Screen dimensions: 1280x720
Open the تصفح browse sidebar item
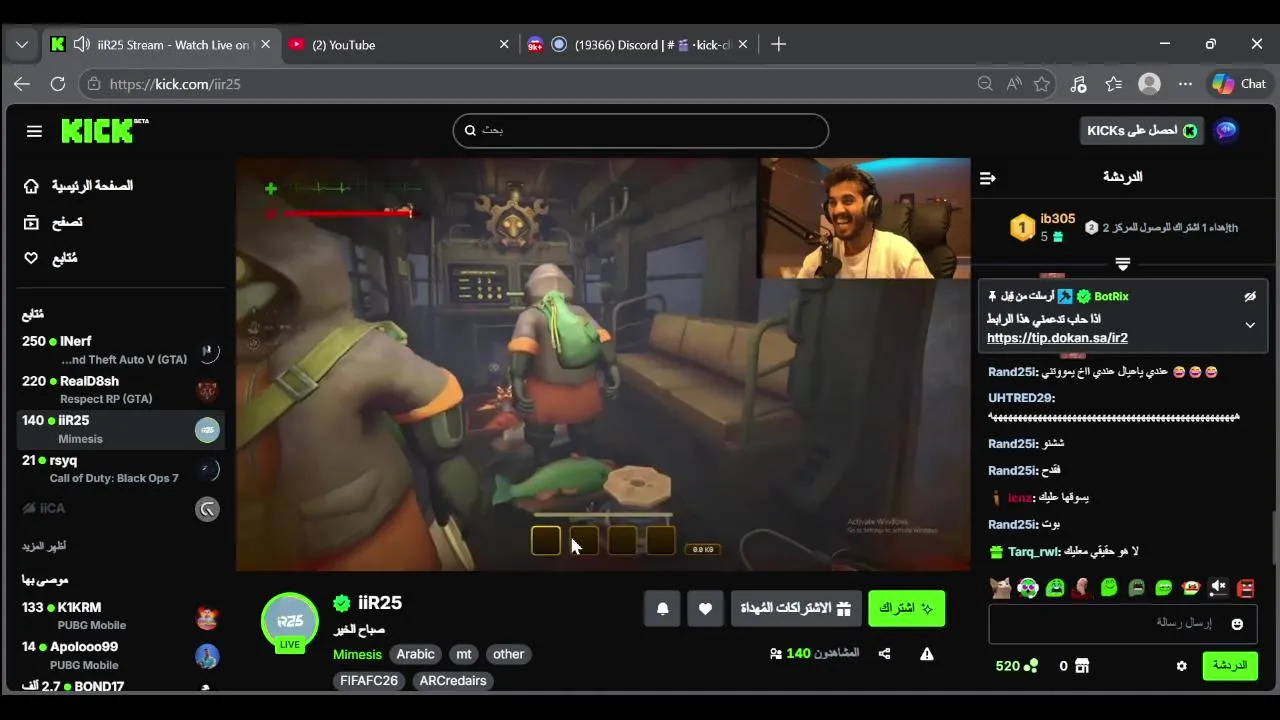pos(53,222)
